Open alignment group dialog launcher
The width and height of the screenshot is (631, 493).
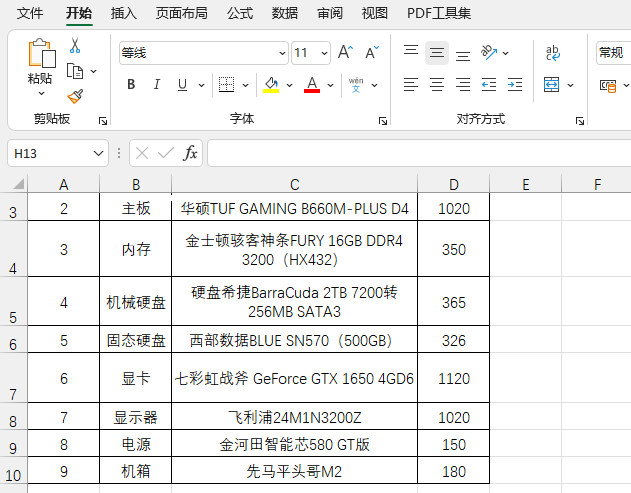tap(579, 121)
